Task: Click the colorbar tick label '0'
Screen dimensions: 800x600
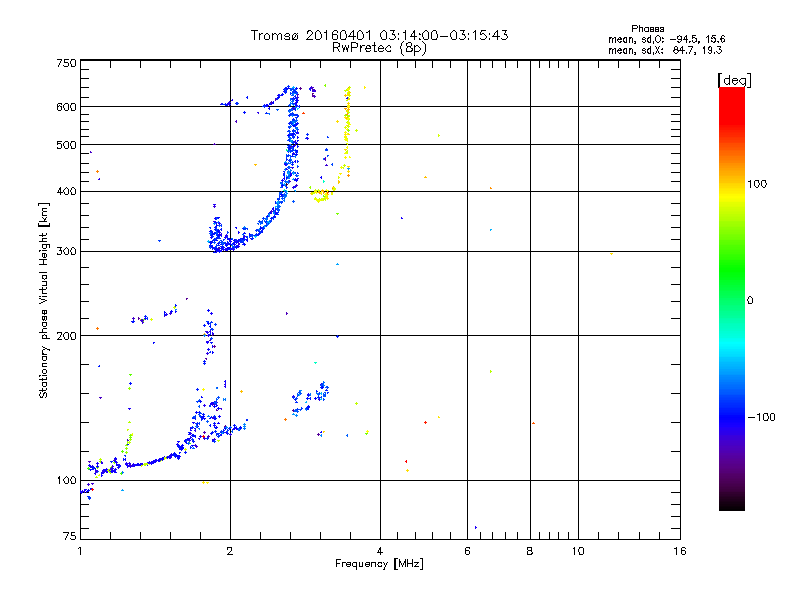Action: pyautogui.click(x=750, y=300)
